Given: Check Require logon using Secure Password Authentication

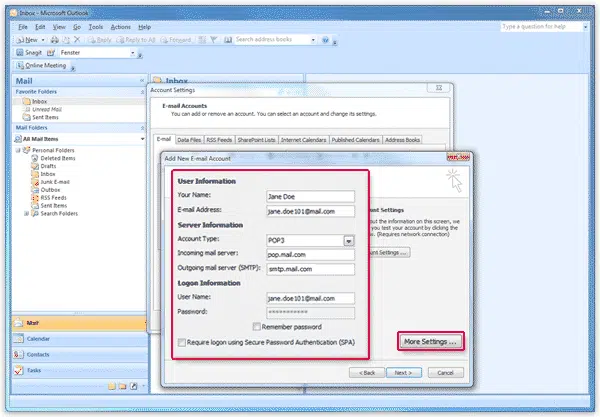Looking at the screenshot, I should pyautogui.click(x=180, y=342).
